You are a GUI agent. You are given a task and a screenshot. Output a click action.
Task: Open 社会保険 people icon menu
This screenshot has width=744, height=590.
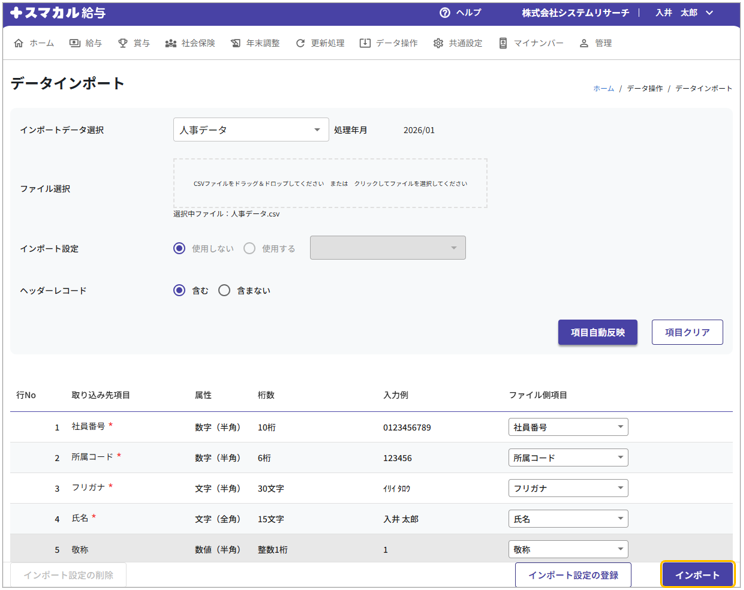171,44
